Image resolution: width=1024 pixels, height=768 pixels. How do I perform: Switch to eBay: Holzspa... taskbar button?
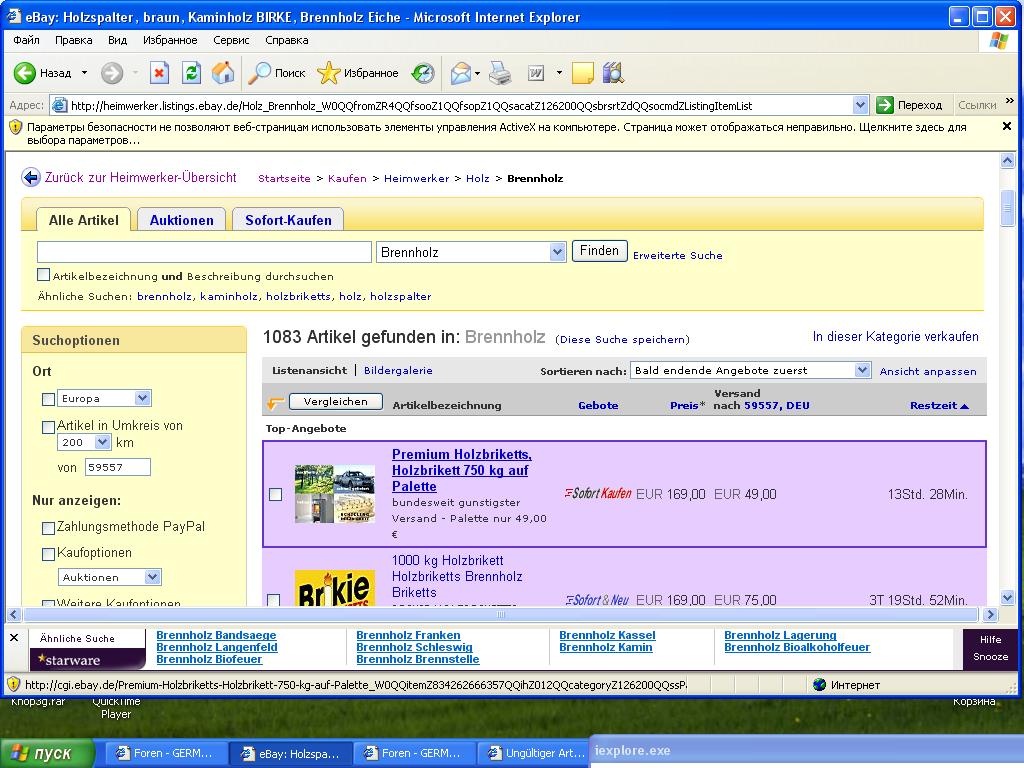tap(291, 753)
